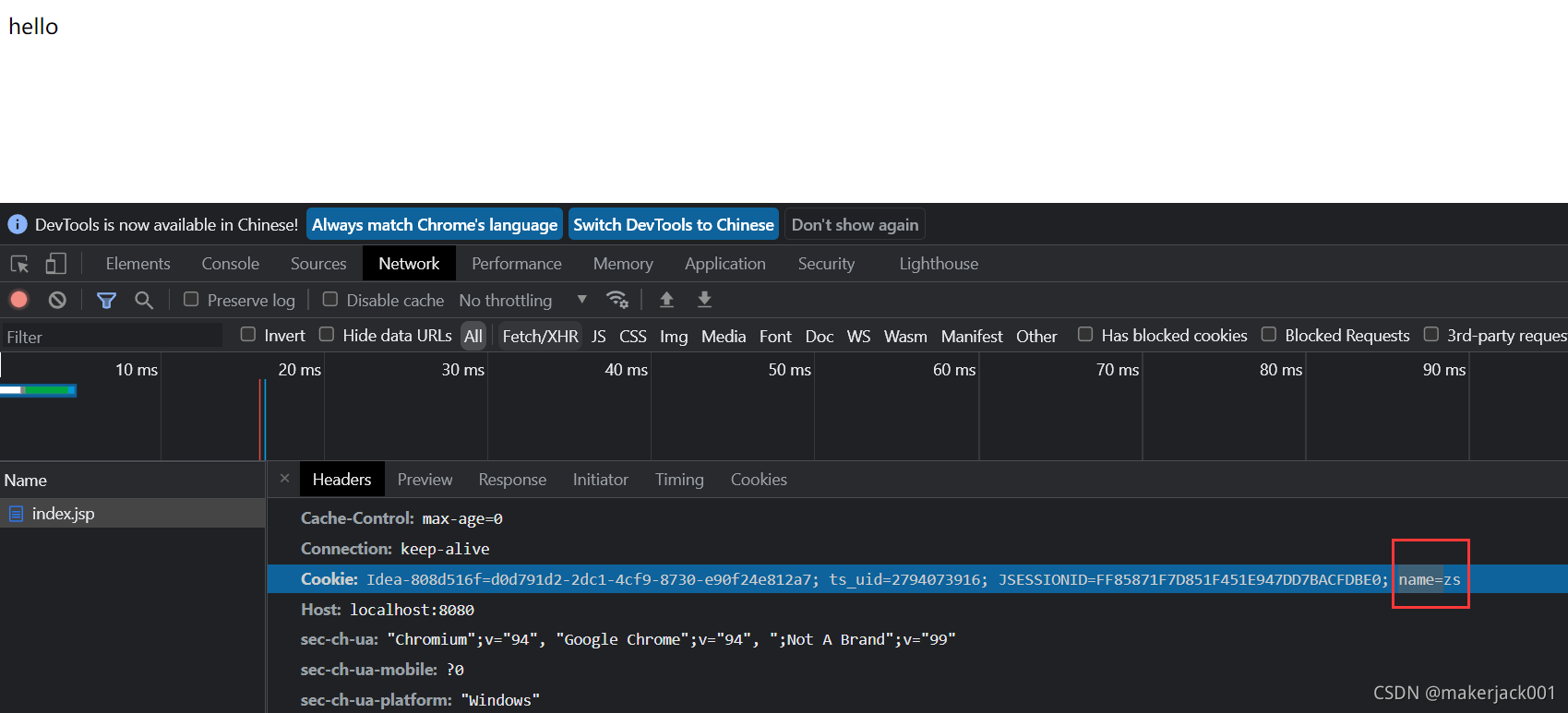Stop recording network log with red button
The image size is (1568, 713).
18,300
